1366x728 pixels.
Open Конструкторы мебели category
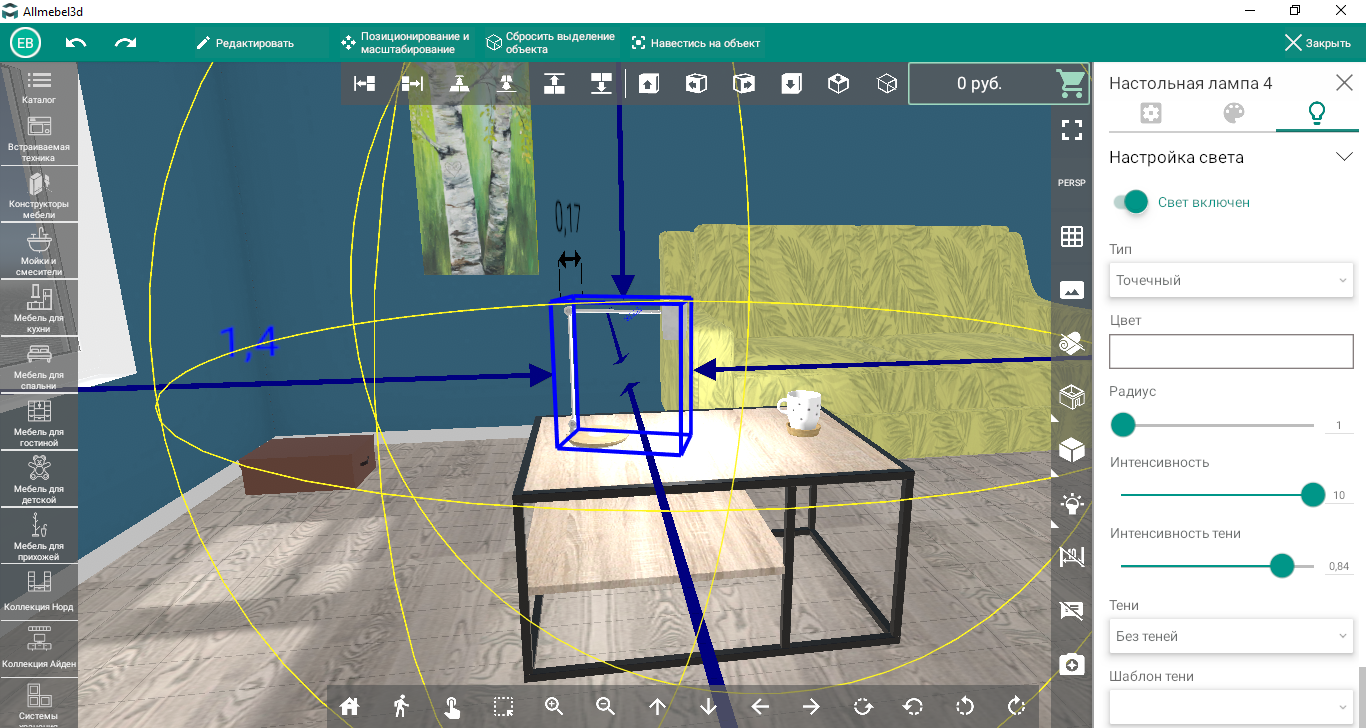40,196
